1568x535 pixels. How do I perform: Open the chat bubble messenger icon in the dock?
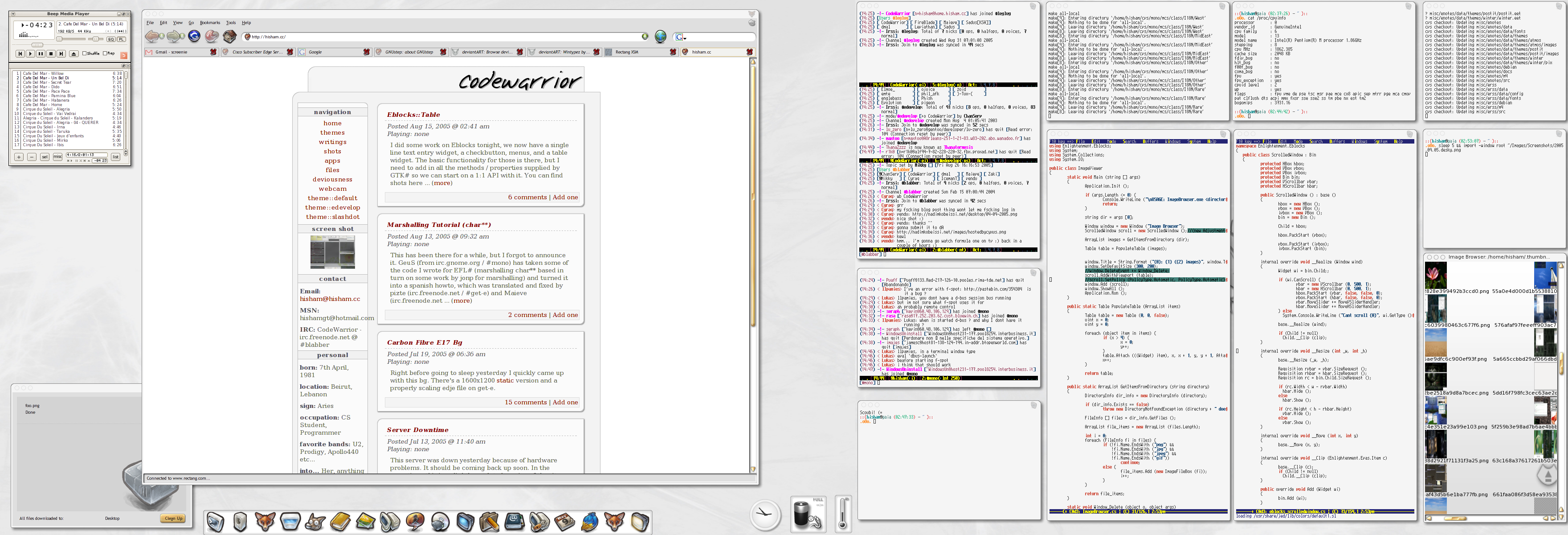click(x=415, y=522)
